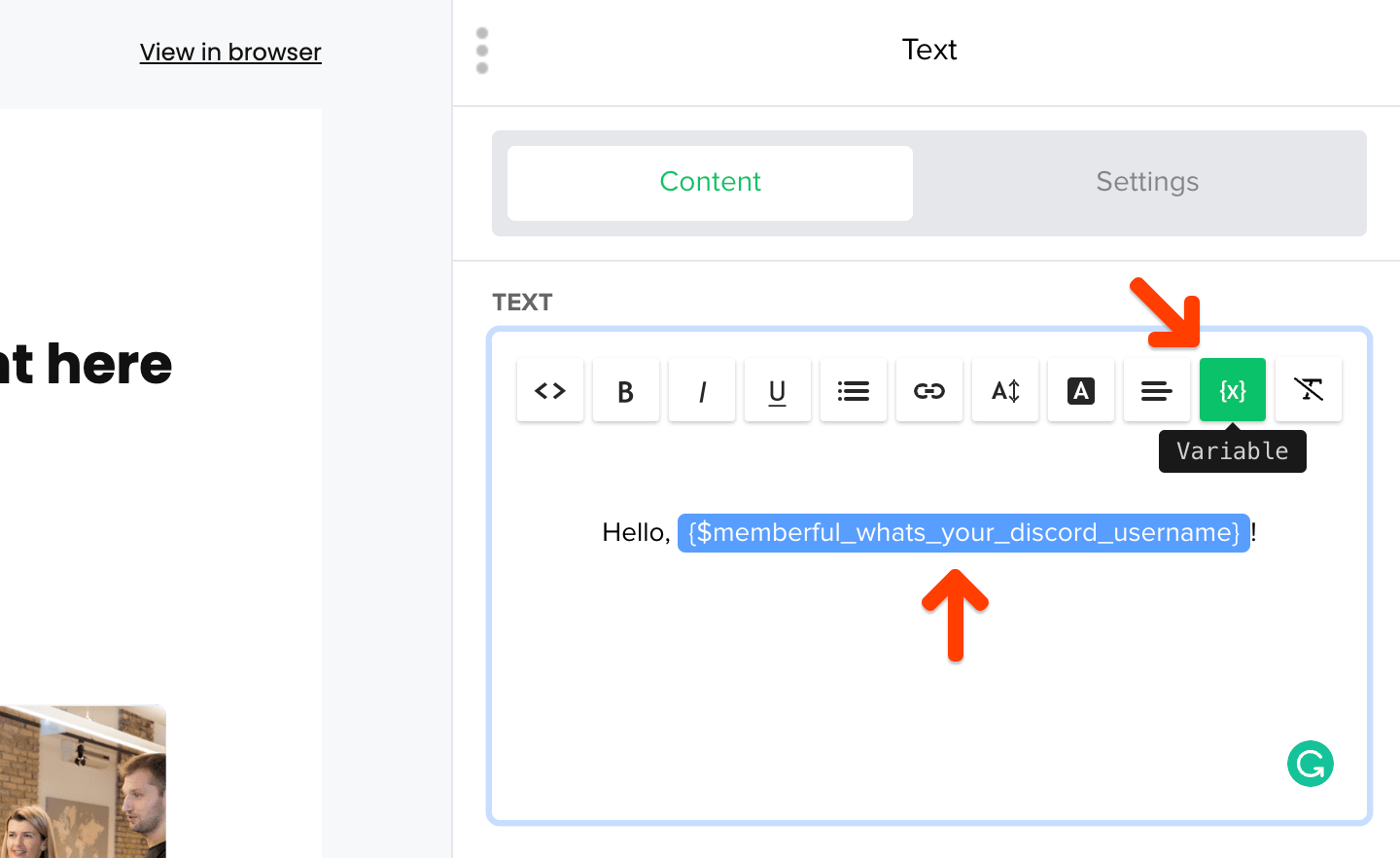Screen dimensions: 1400x858
Task: Open the text alignment options
Action: pos(1157,390)
